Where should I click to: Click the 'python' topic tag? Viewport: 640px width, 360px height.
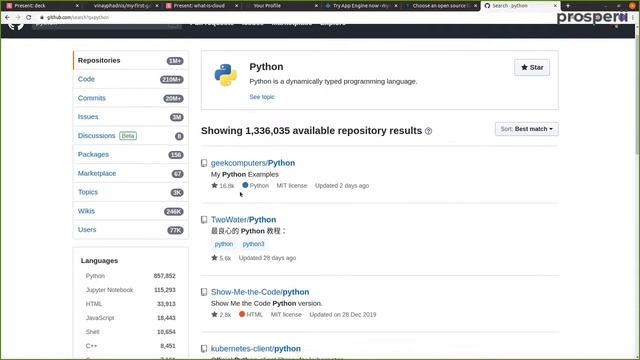224,244
